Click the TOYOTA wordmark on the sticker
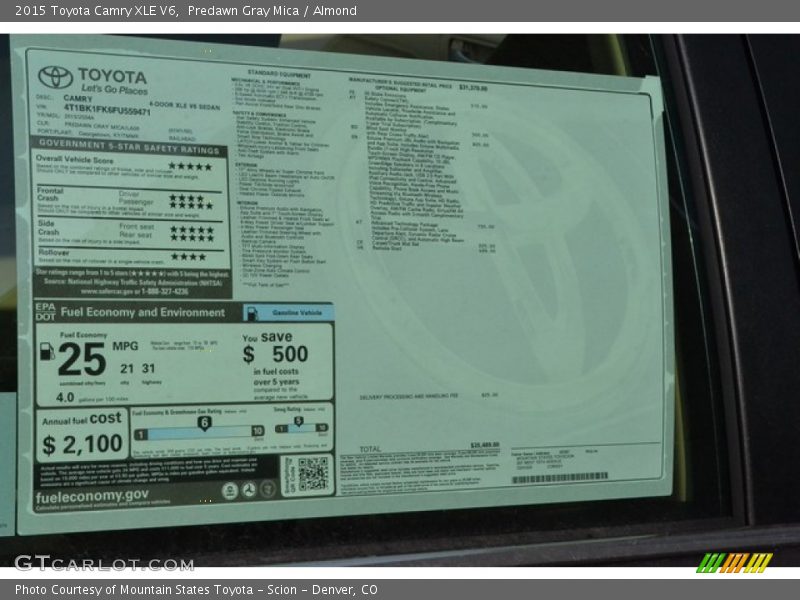 pyautogui.click(x=112, y=77)
